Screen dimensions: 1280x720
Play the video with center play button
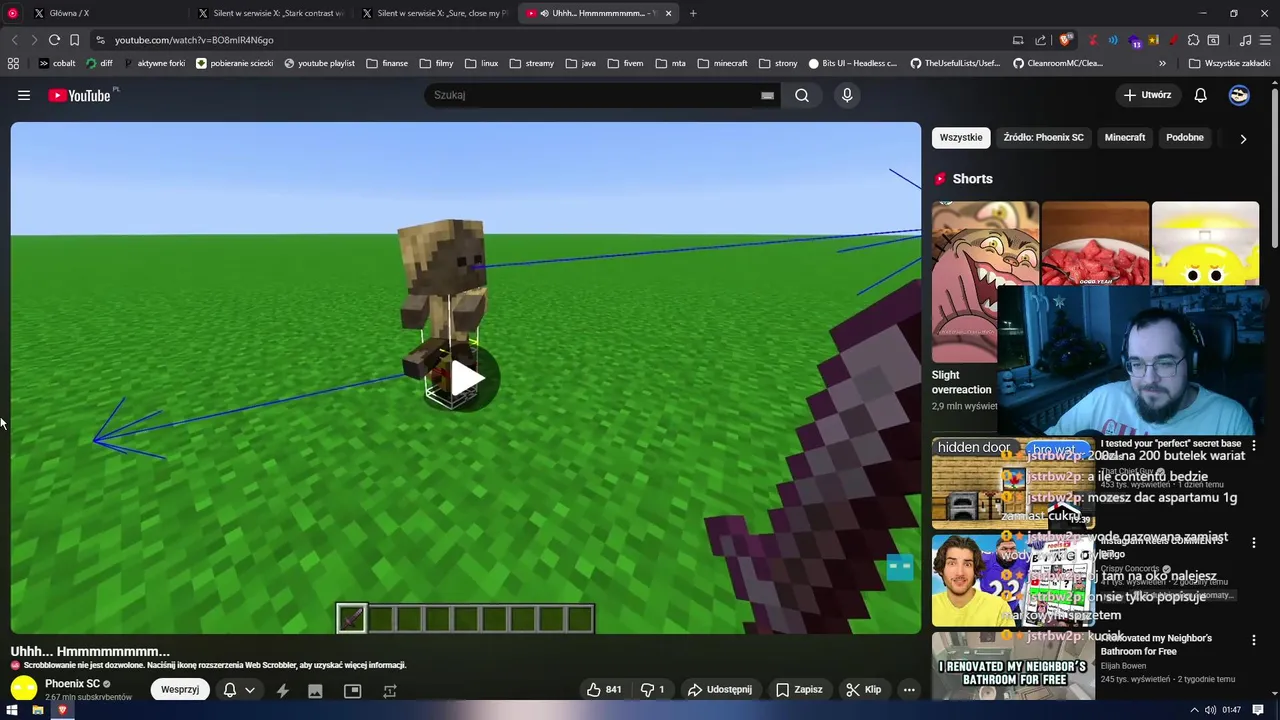coord(466,379)
